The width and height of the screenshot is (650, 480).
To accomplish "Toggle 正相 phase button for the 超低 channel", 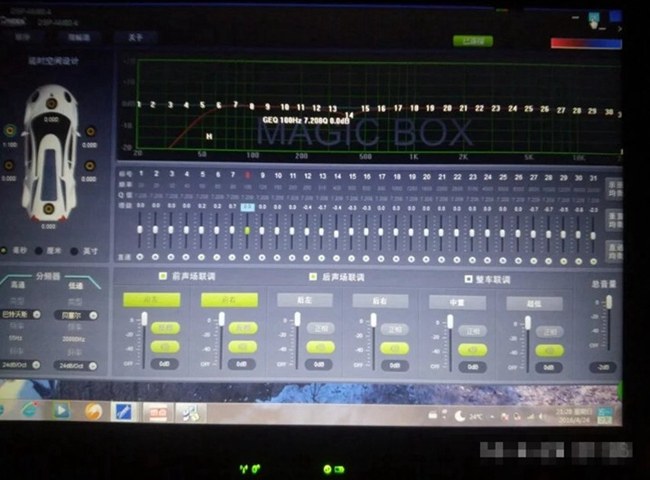I will click(549, 332).
